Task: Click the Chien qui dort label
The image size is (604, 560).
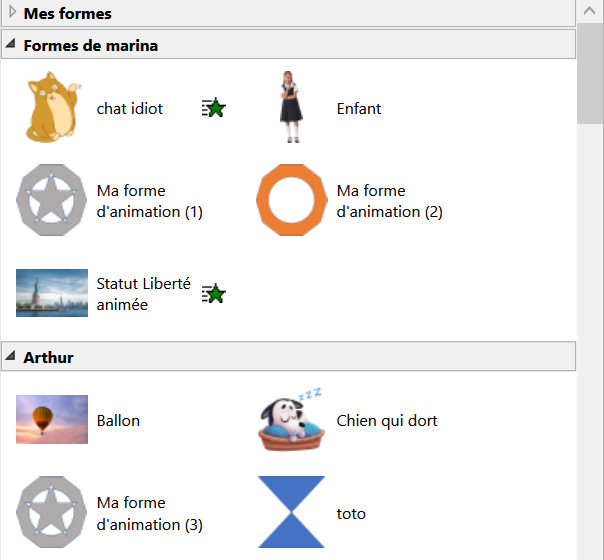Action: 387,421
